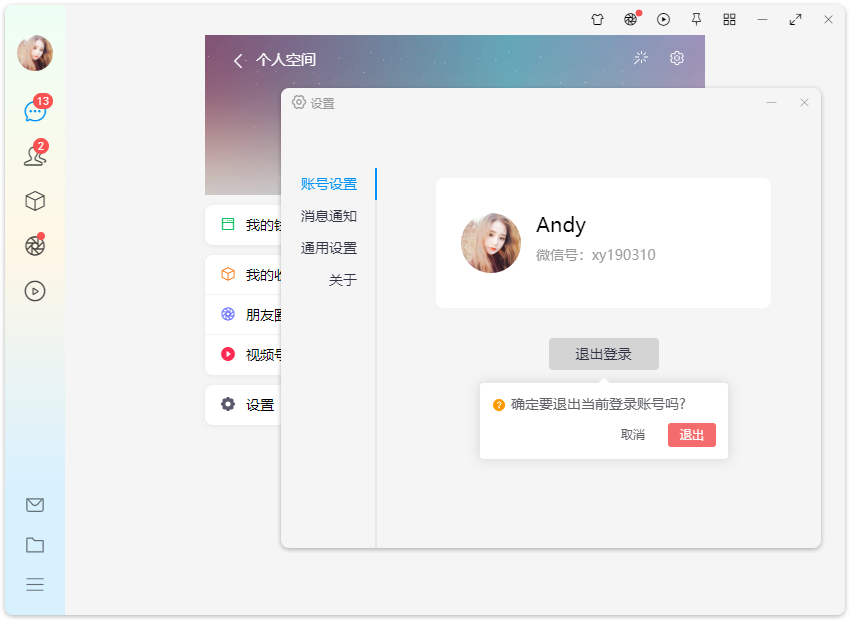Click the grid apps icon in title bar
The image size is (850, 620).
[x=729, y=19]
